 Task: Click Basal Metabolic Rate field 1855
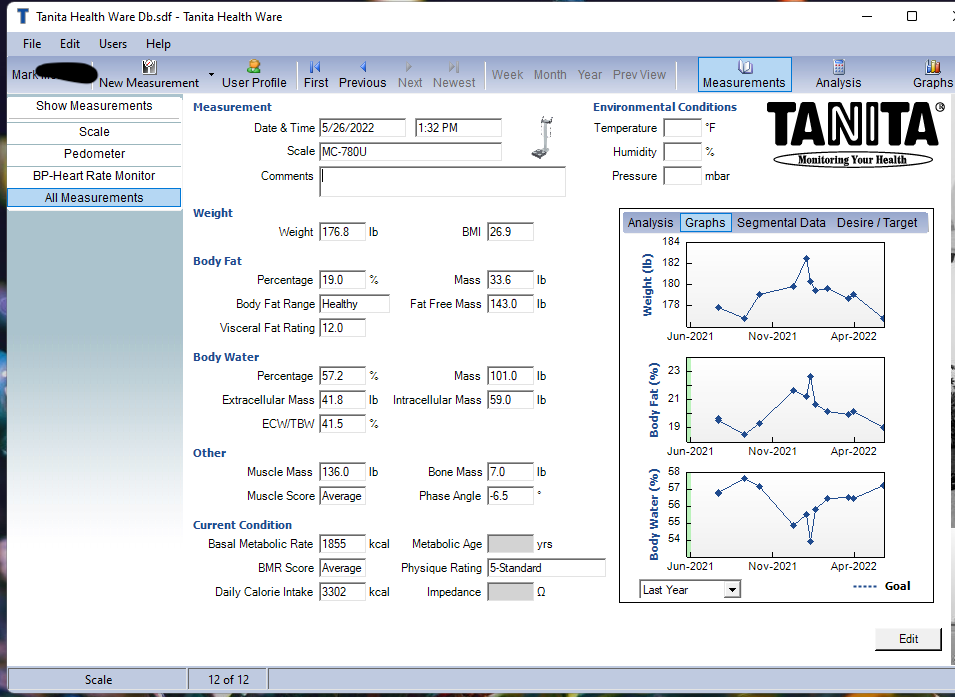(x=342, y=544)
